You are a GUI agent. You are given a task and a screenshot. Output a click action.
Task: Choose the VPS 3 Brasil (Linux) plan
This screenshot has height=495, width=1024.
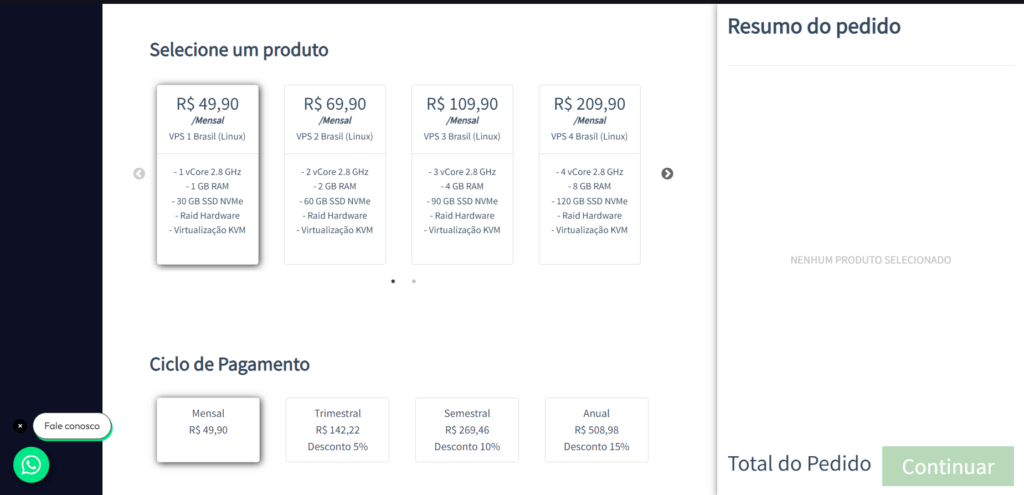click(x=462, y=174)
